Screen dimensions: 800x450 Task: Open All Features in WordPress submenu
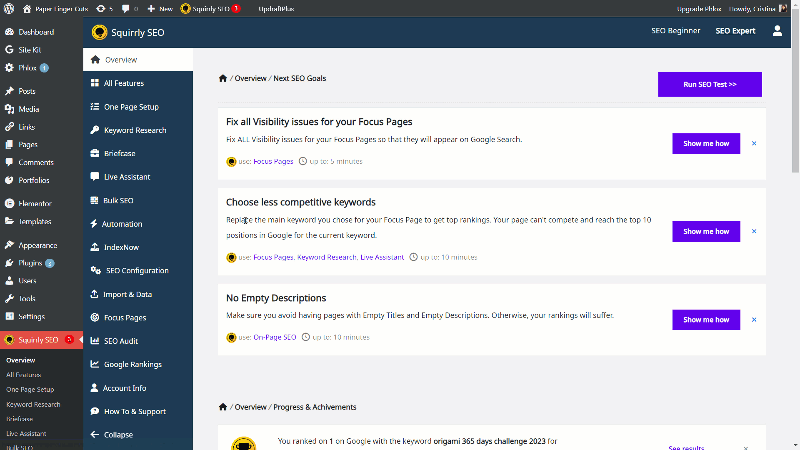pos(24,375)
